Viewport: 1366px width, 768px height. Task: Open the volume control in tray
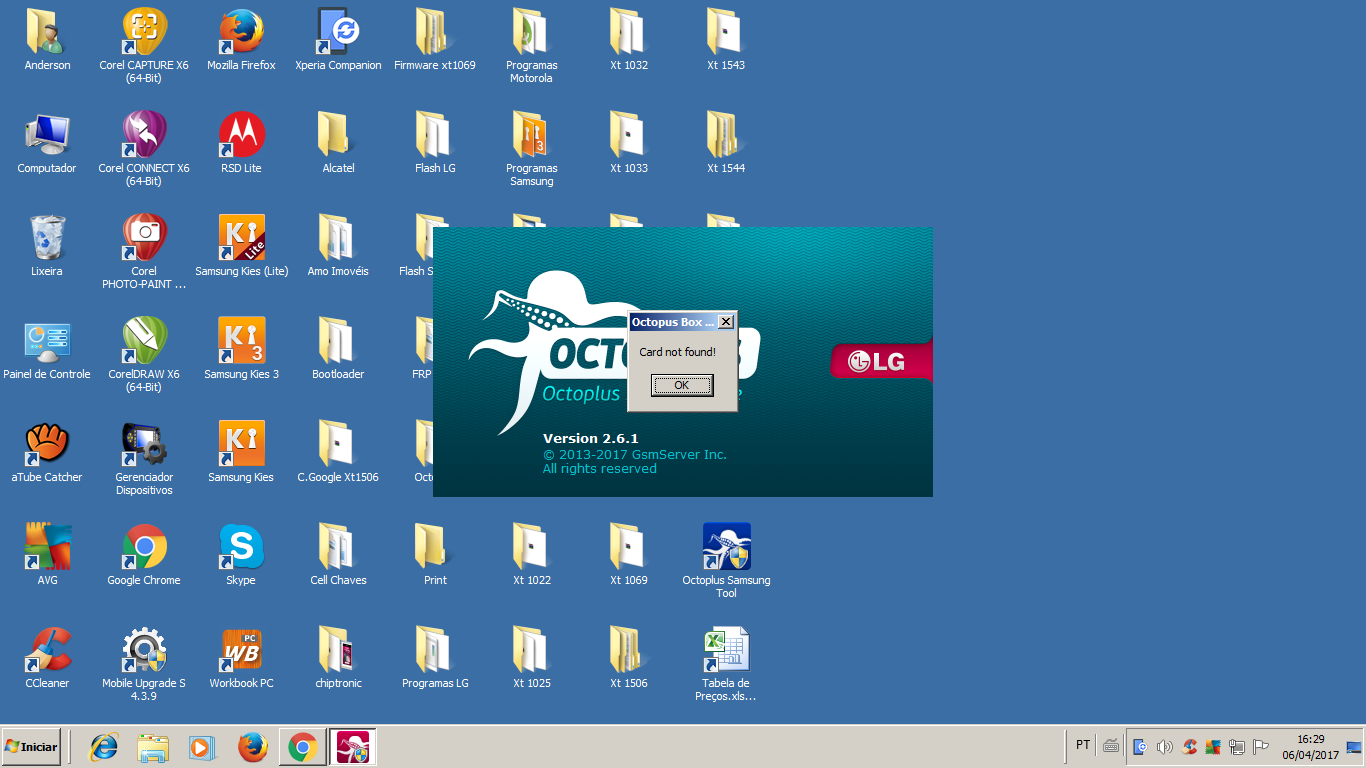[1164, 747]
